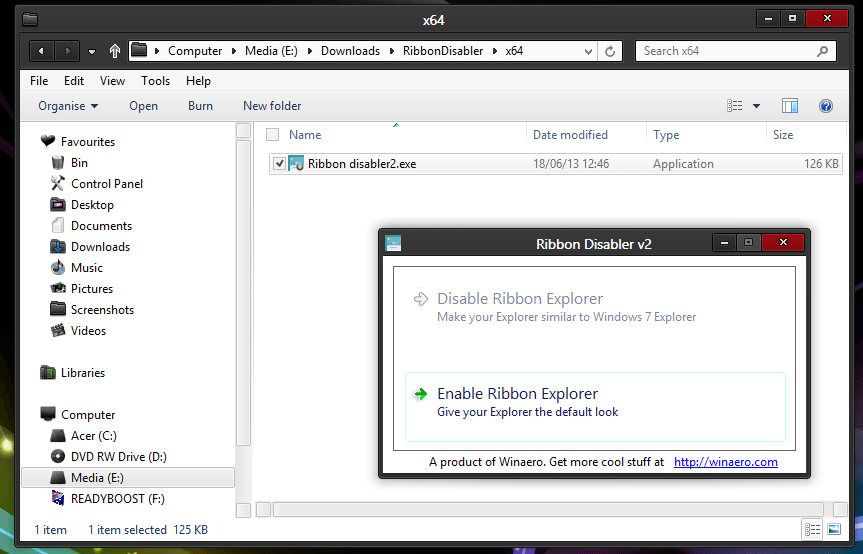The image size is (863, 554).
Task: Click Computer in the address bar
Action: pos(195,51)
